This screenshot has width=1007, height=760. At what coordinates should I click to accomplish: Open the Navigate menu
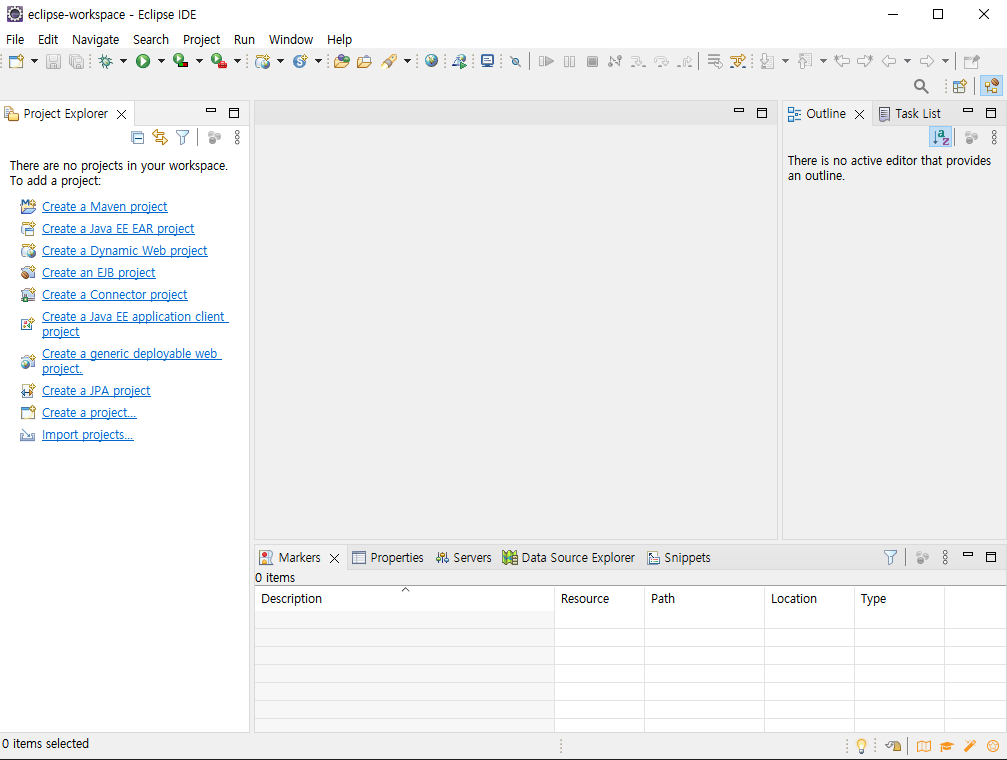pos(95,39)
